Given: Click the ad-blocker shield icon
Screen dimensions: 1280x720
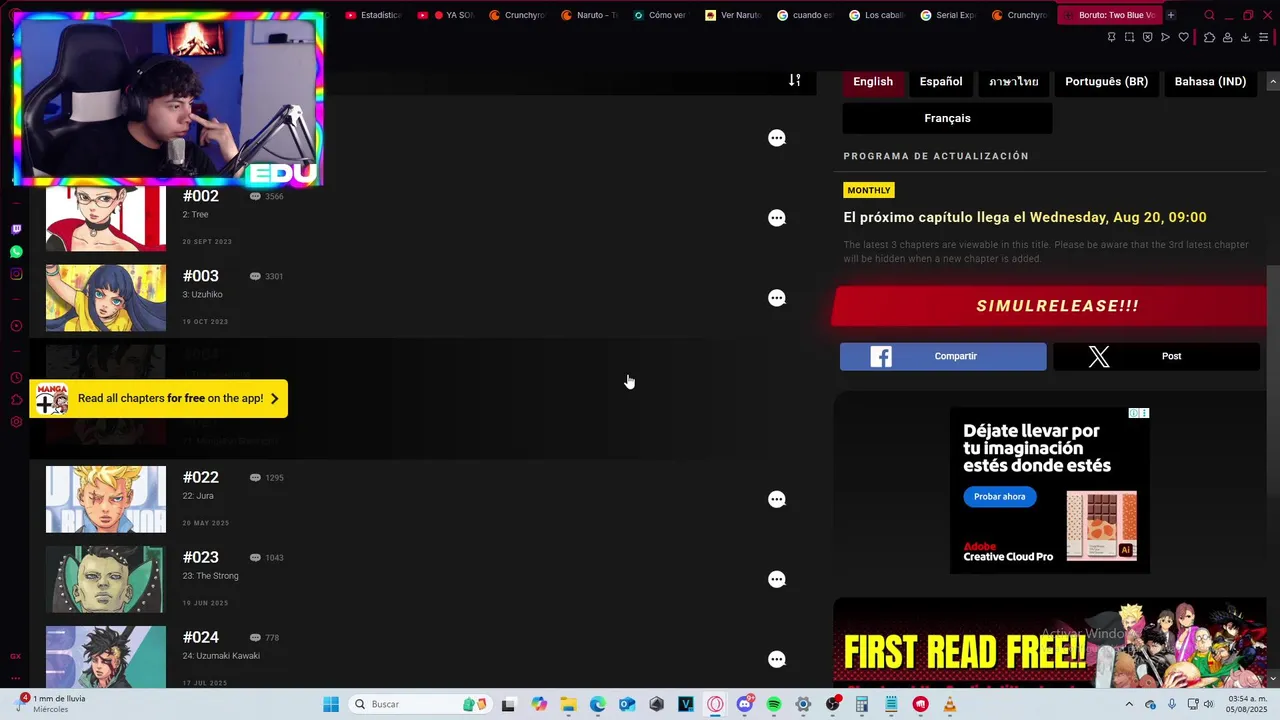Looking at the screenshot, I should (1147, 37).
